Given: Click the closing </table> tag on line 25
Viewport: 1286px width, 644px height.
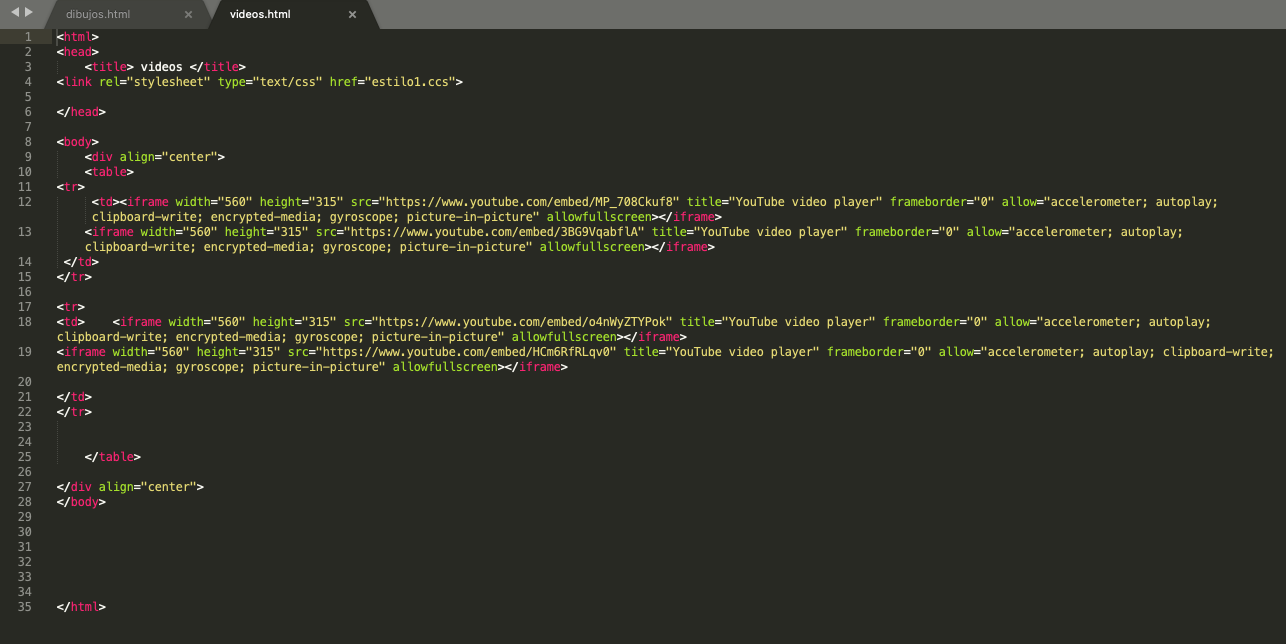Looking at the screenshot, I should (113, 457).
